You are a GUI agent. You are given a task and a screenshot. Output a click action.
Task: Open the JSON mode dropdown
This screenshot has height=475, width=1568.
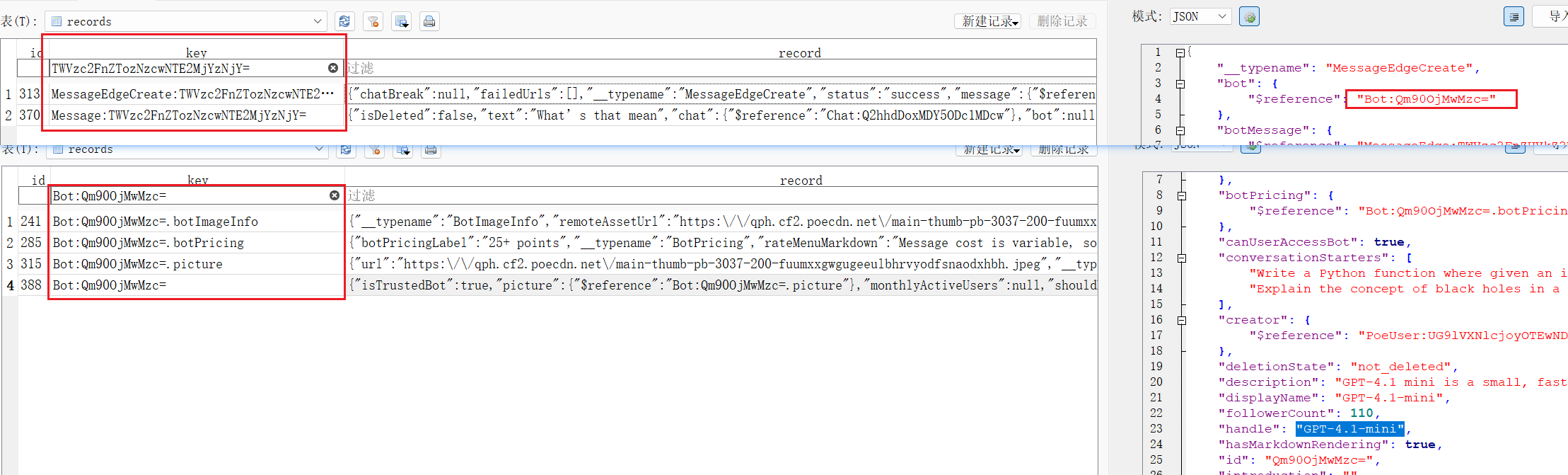tap(1221, 16)
